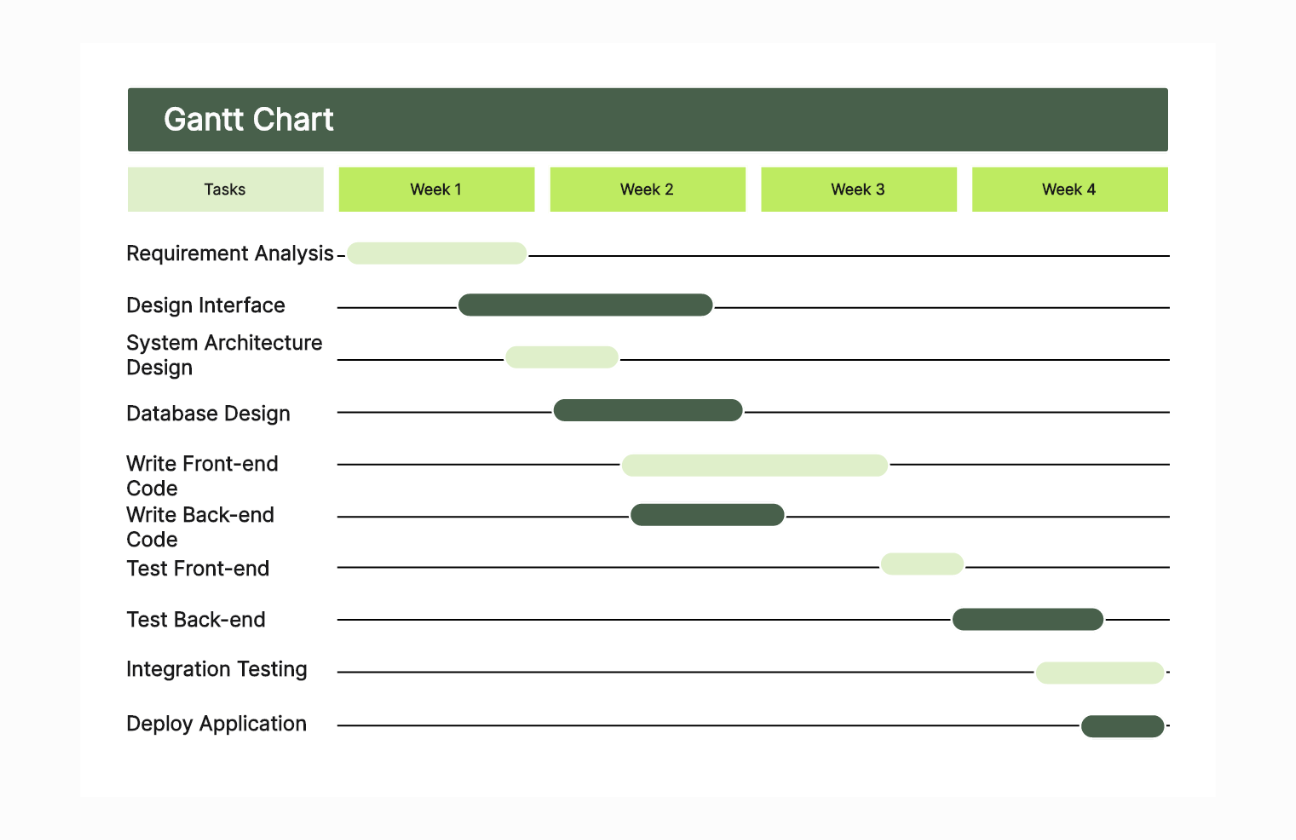Click the Requirement Analysis task label

[229, 254]
